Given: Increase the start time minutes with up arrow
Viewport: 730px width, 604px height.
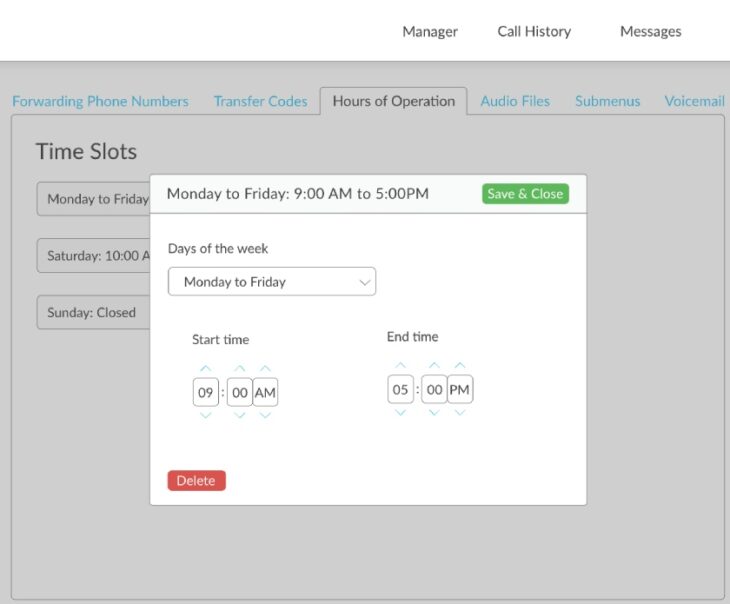Looking at the screenshot, I should tap(240, 369).
